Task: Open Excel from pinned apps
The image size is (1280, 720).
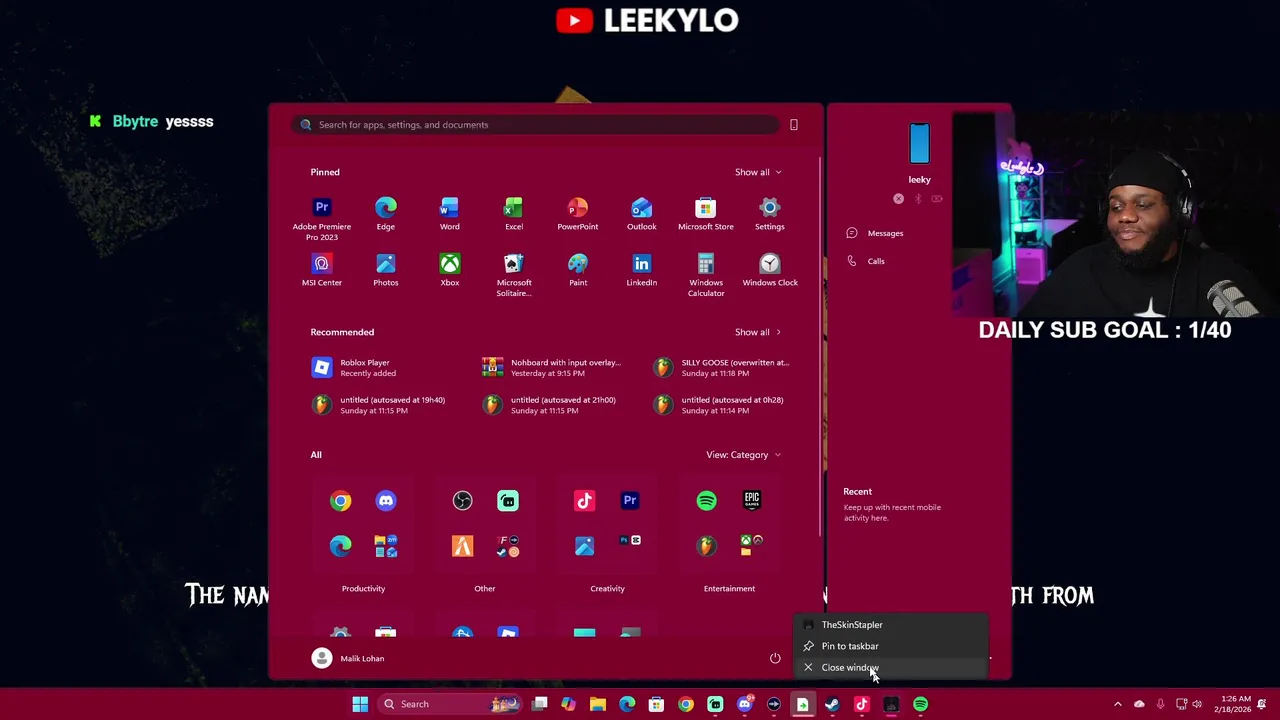Action: pos(513,214)
